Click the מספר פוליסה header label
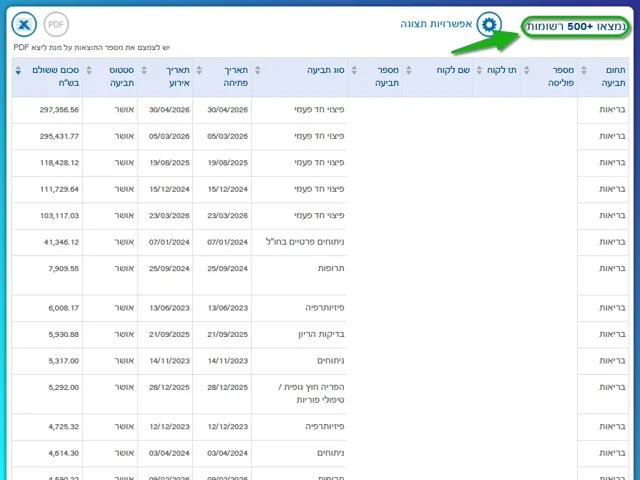Image resolution: width=640 pixels, height=480 pixels. pos(560,76)
